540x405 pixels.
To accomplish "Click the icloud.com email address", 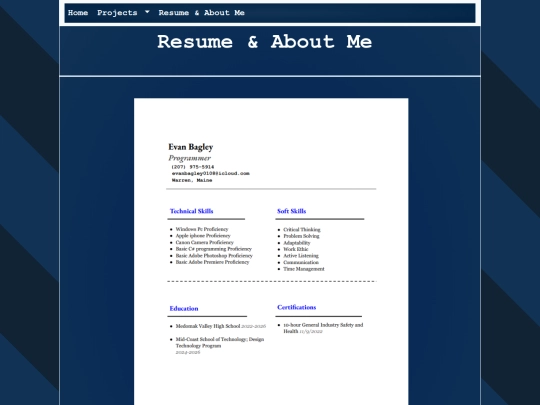I will coord(210,173).
